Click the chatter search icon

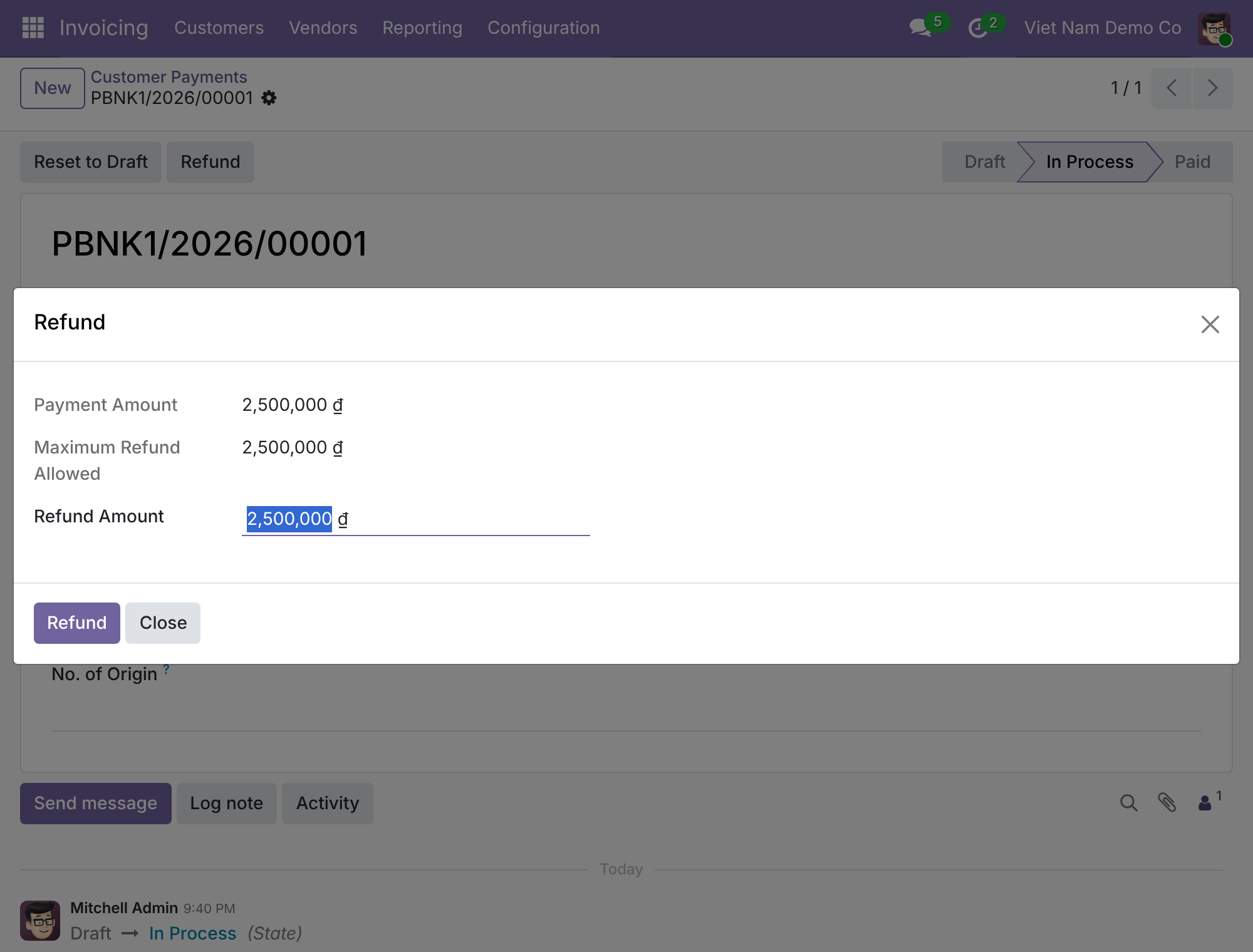point(1128,803)
